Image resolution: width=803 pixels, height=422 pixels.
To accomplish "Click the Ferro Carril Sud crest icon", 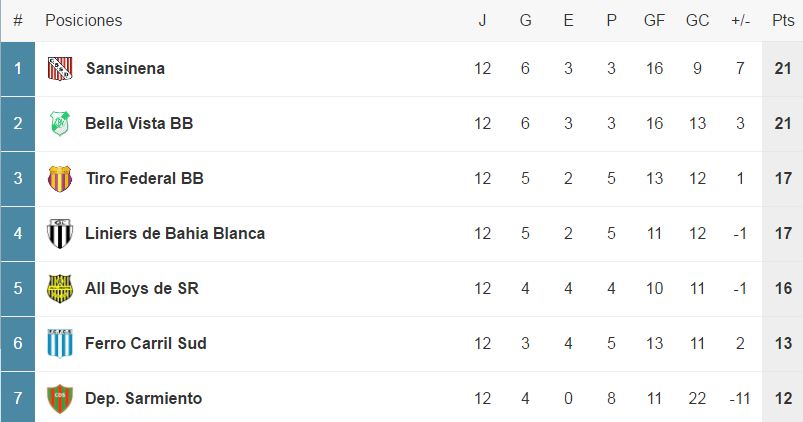I will point(60,344).
